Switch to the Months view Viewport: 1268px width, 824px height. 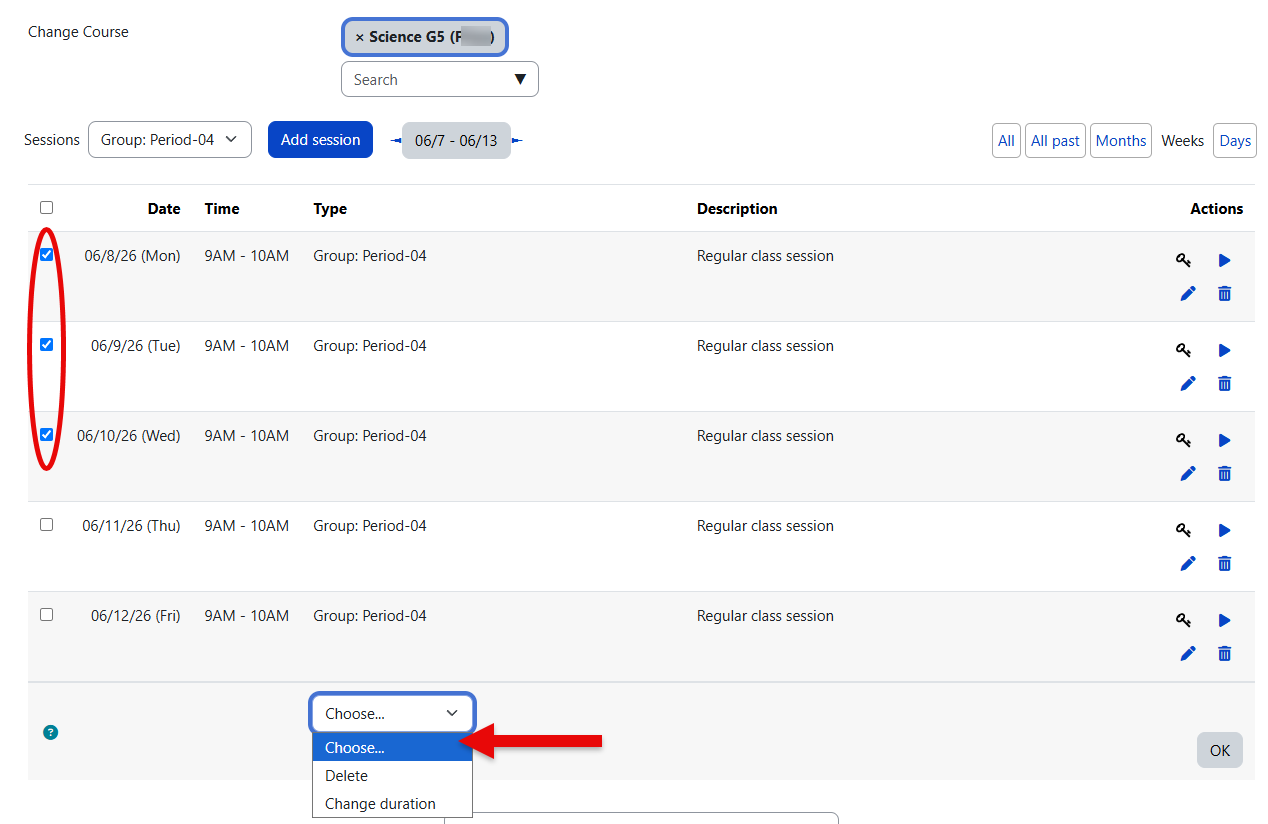click(1121, 141)
